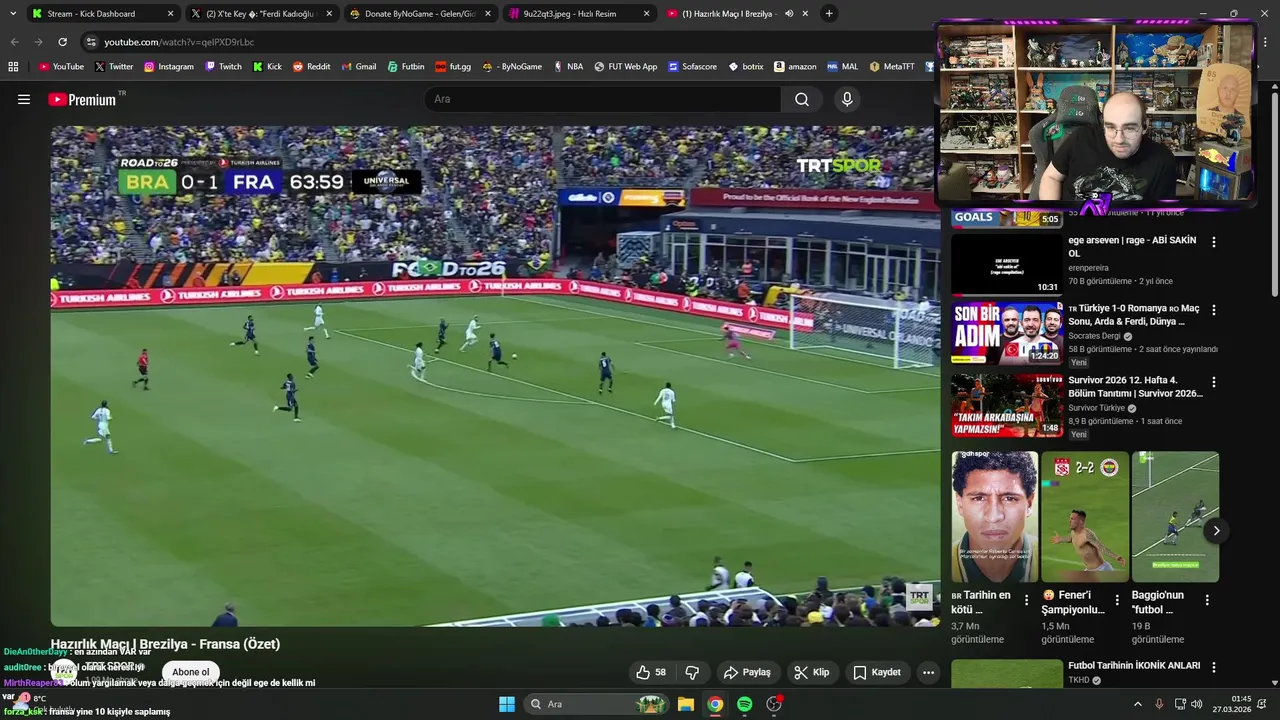
Task: Mute the YouTube tab speaker icon
Action: point(789,14)
